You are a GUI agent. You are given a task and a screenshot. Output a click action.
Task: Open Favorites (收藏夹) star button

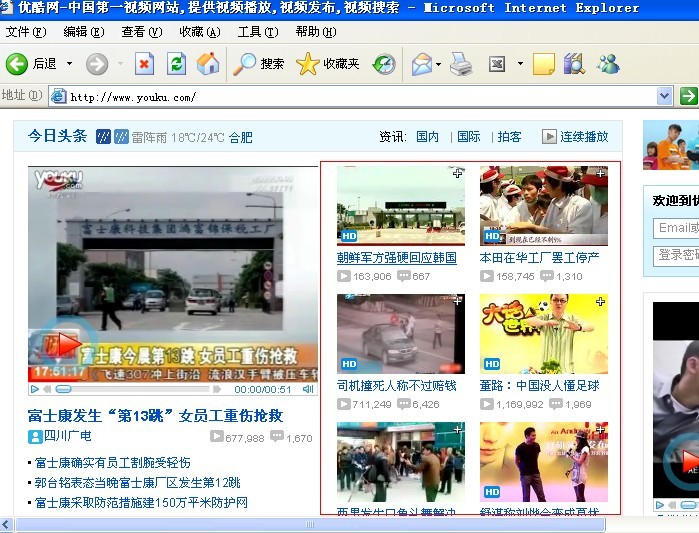click(x=328, y=64)
